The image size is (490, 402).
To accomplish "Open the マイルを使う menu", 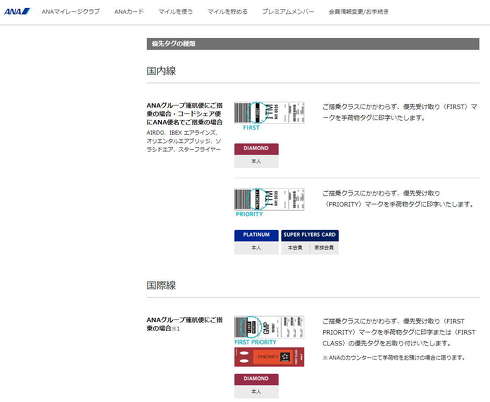I will 175,12.
